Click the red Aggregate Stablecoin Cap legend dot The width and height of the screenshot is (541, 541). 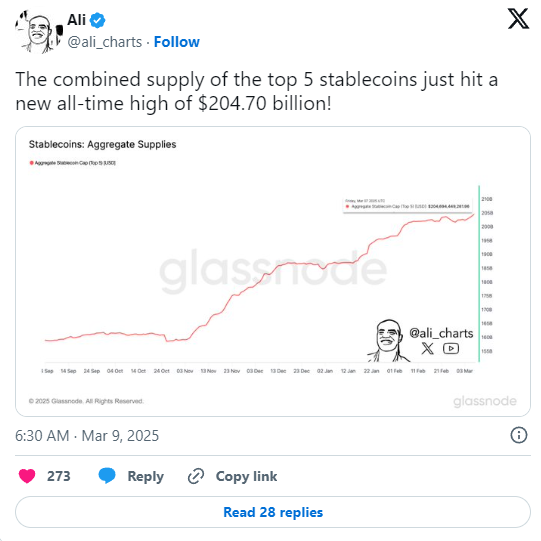coord(31,163)
